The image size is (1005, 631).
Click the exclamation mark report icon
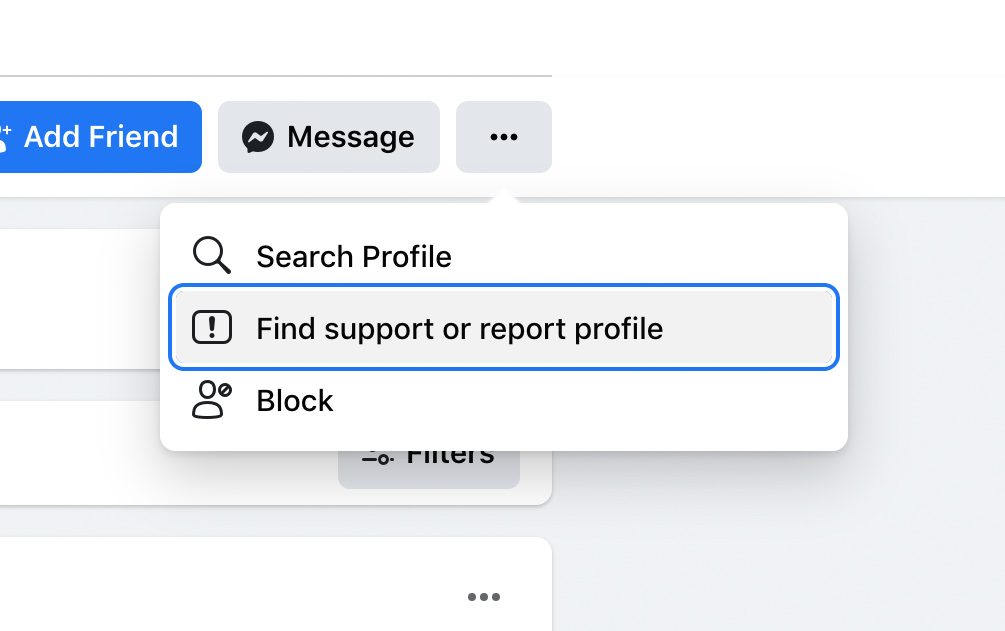pyautogui.click(x=212, y=327)
